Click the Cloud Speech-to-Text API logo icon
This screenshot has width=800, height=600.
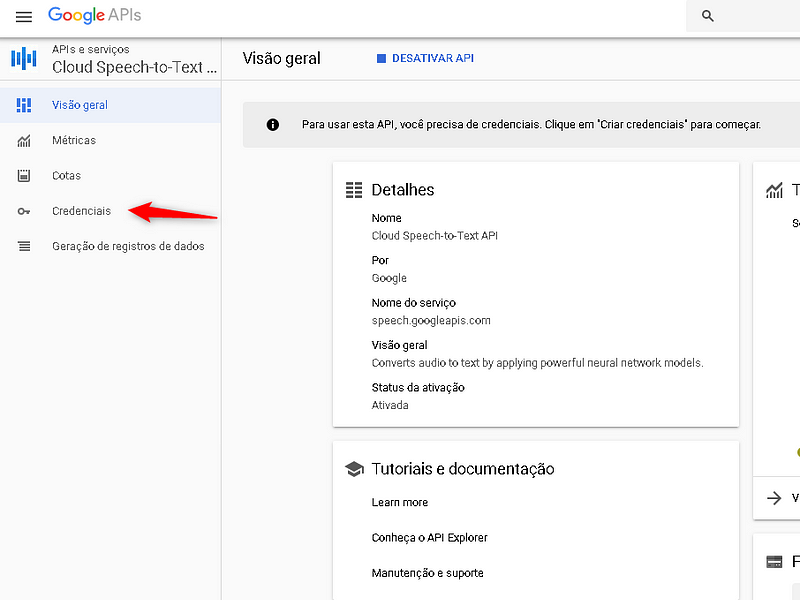coord(24,58)
